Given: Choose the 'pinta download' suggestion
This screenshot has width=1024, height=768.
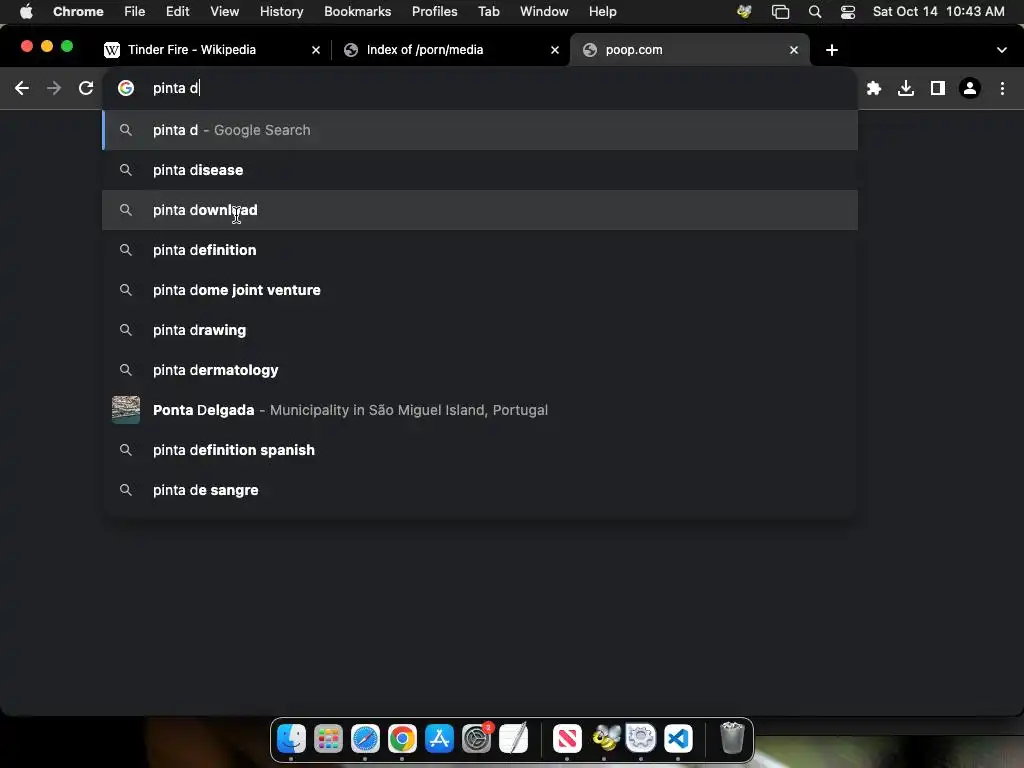Looking at the screenshot, I should [x=480, y=210].
